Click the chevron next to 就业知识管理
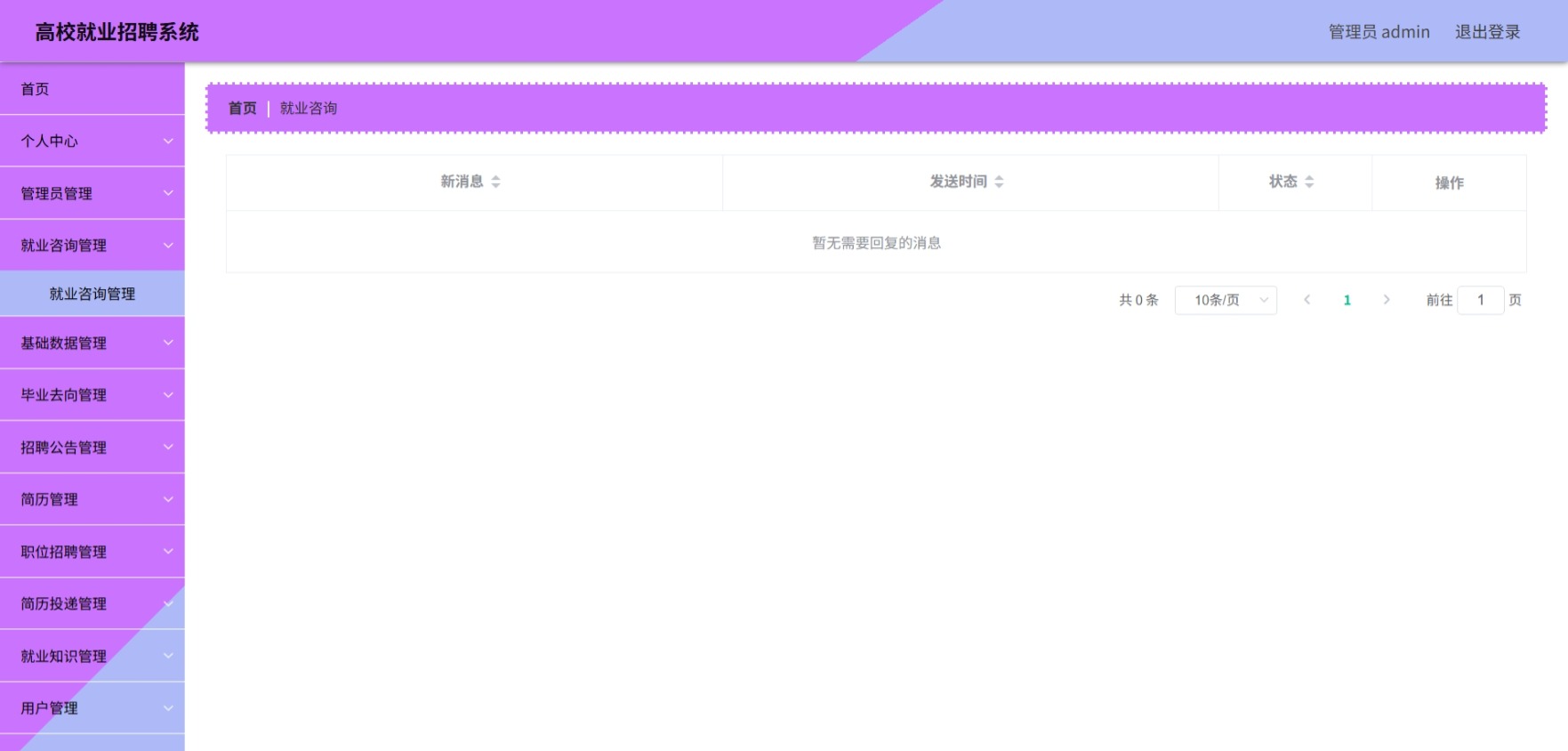This screenshot has height=751, width=1568. click(168, 656)
